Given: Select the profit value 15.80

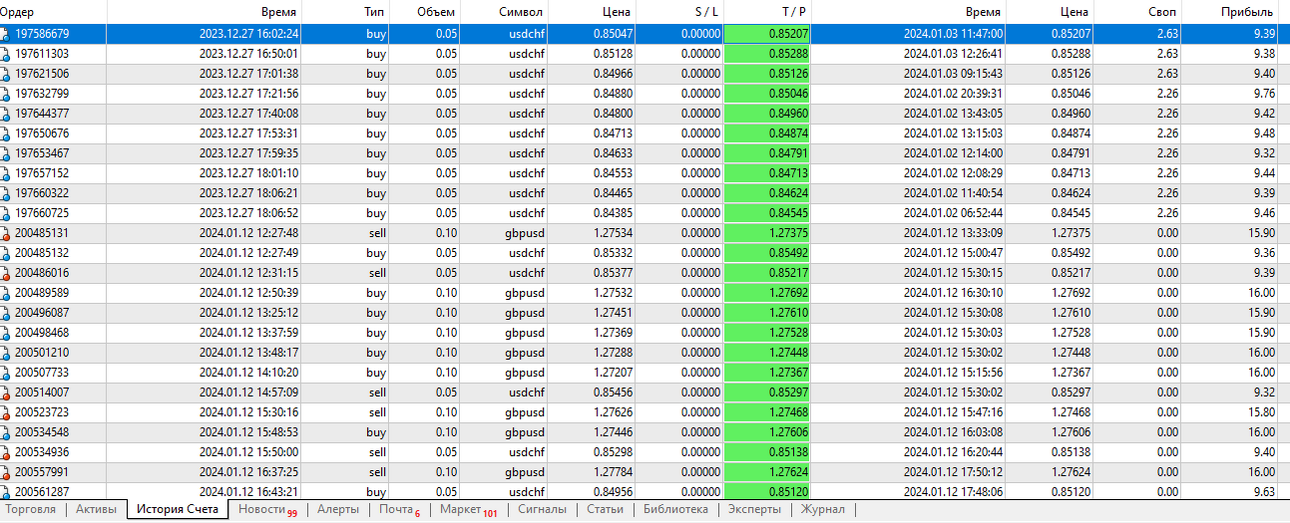Looking at the screenshot, I should pos(1260,412).
